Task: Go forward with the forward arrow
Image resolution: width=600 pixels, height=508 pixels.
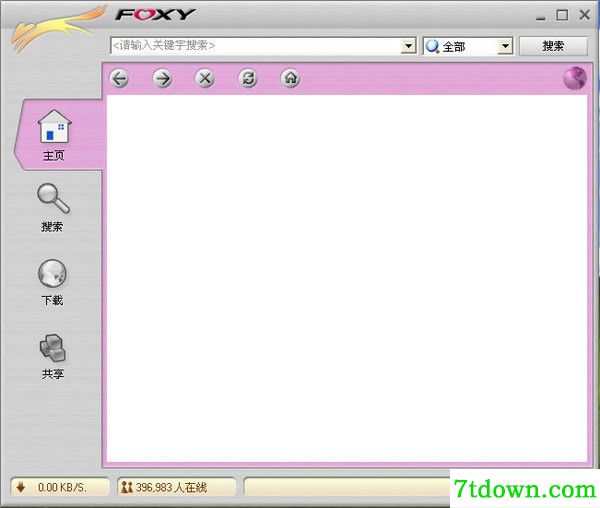Action: point(162,79)
